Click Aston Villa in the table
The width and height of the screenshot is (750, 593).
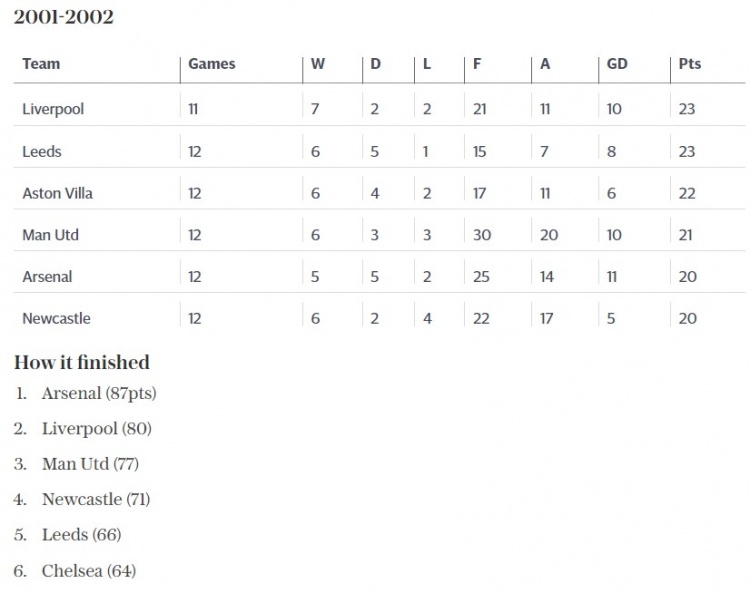point(57,193)
